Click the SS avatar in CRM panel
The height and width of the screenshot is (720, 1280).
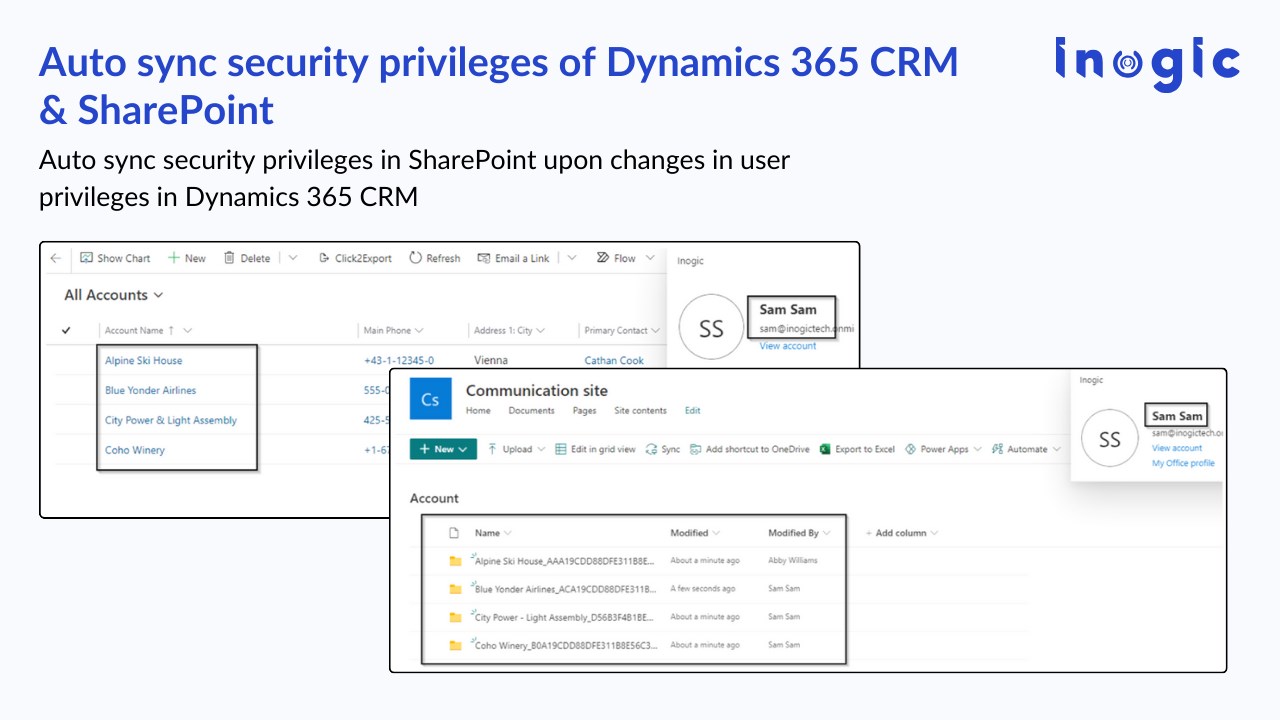coord(711,329)
